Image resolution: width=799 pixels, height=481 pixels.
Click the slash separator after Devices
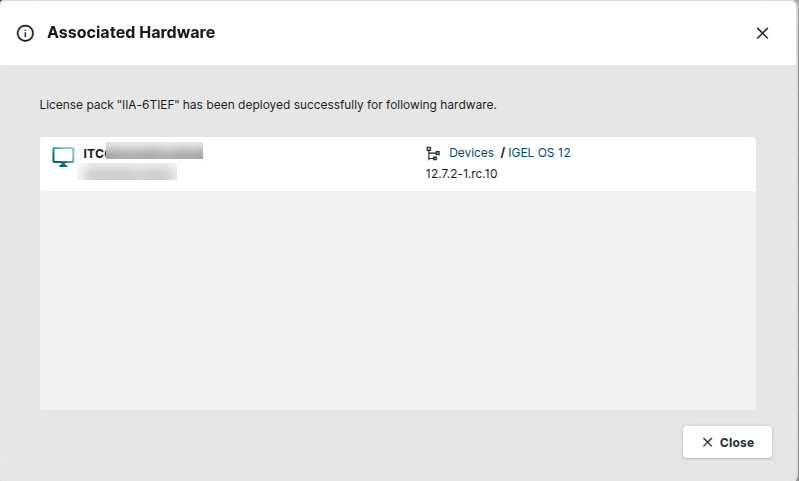coord(502,153)
